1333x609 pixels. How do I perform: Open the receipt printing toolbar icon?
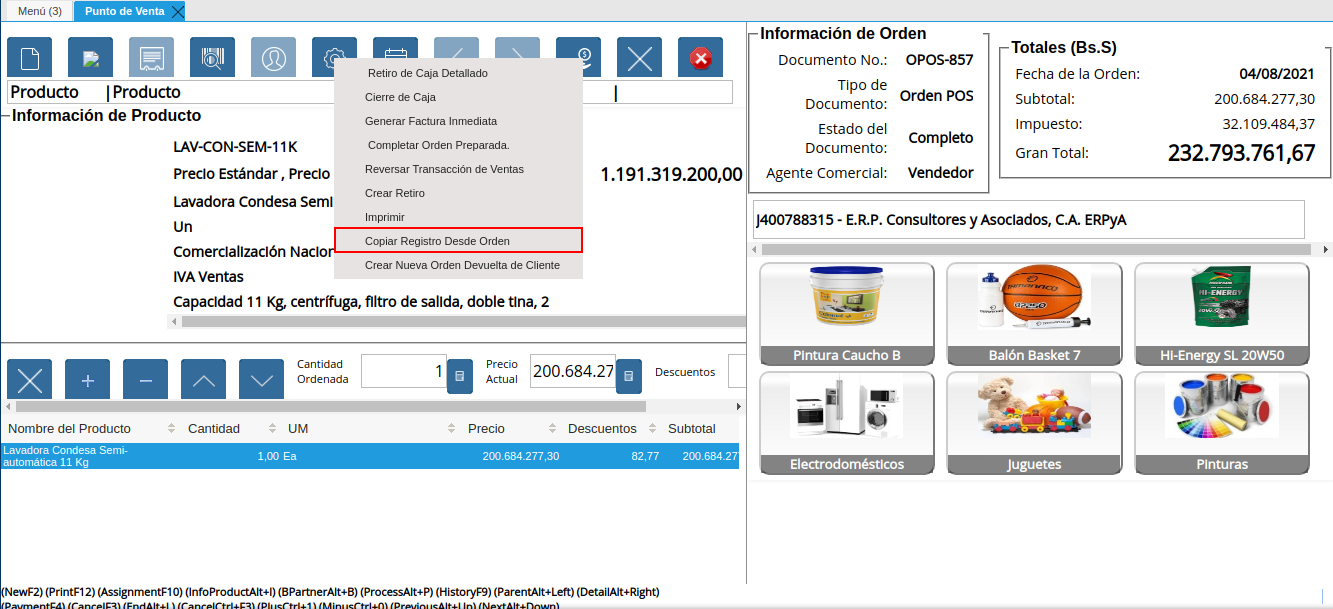tap(151, 57)
